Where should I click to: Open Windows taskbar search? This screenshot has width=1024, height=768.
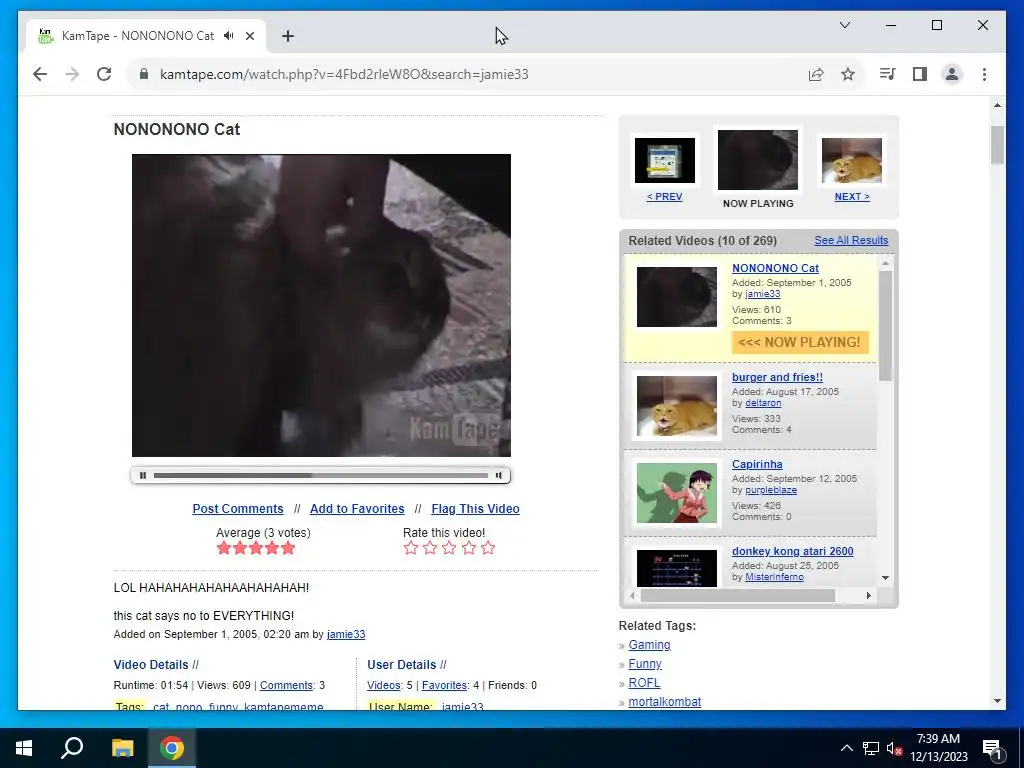point(72,748)
